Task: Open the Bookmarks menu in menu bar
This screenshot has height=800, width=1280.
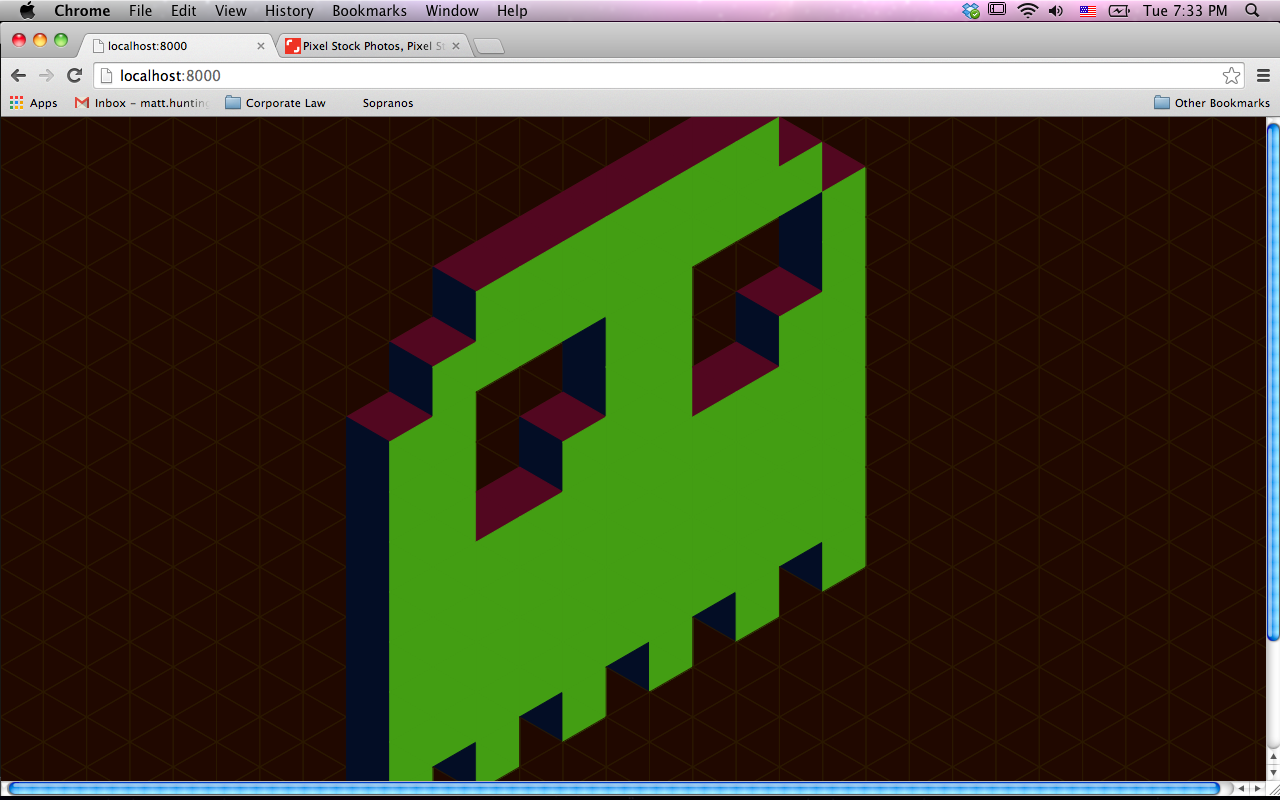Action: pos(369,11)
